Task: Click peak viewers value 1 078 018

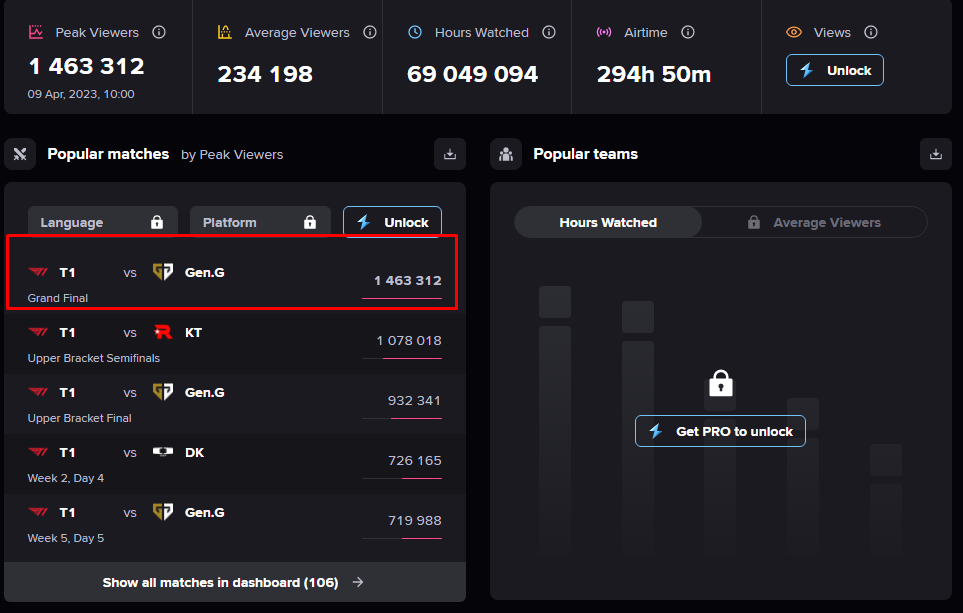Action: (409, 340)
